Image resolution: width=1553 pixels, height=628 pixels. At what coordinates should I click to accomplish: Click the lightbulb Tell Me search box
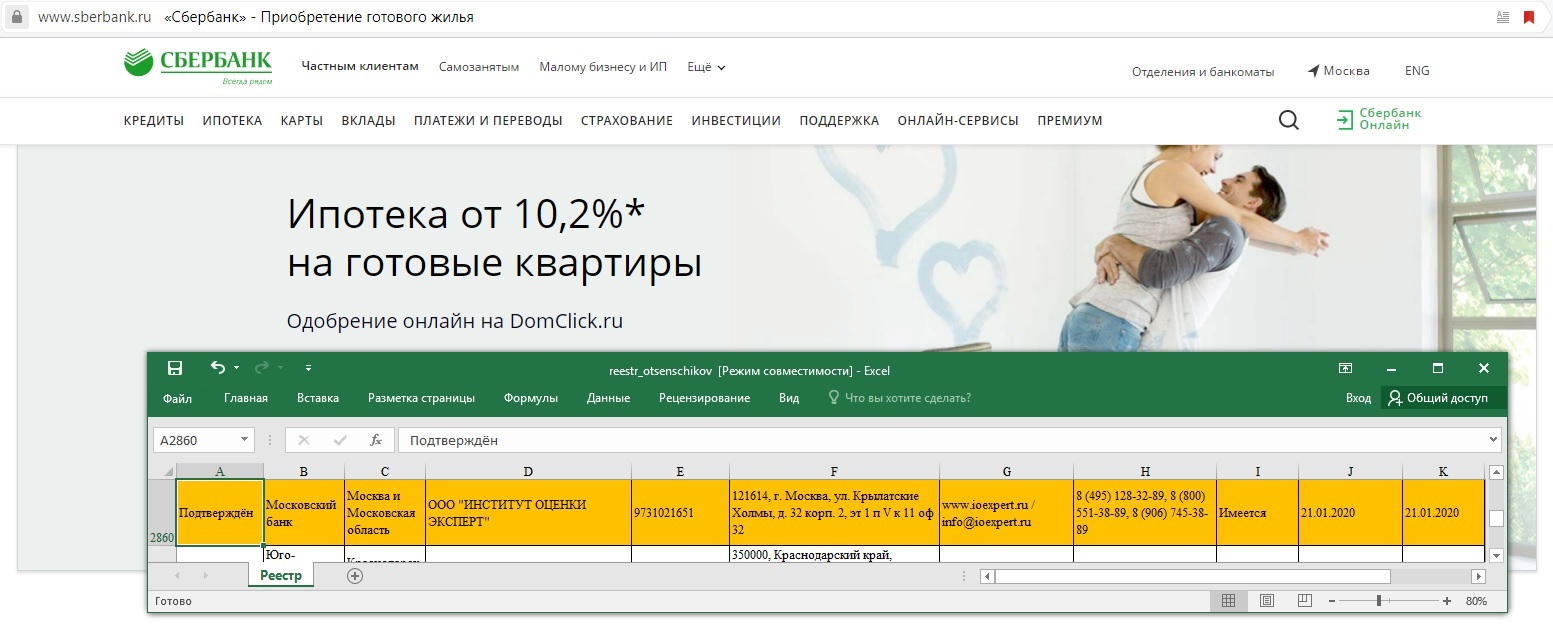coord(899,398)
